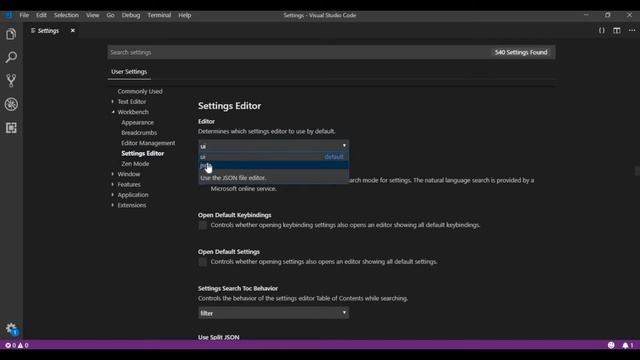Open the File menu

point(24,15)
